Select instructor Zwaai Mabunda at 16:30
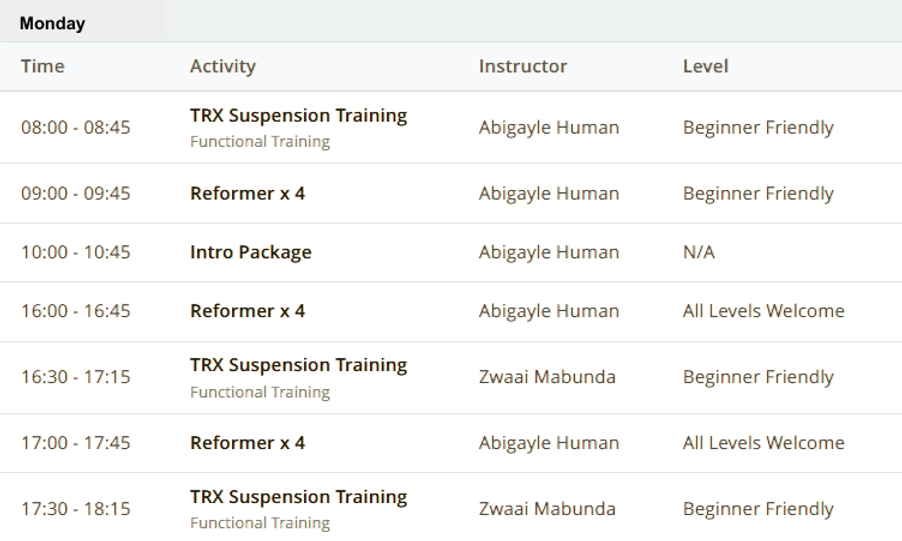Screen dimensions: 902x541 coord(547,377)
